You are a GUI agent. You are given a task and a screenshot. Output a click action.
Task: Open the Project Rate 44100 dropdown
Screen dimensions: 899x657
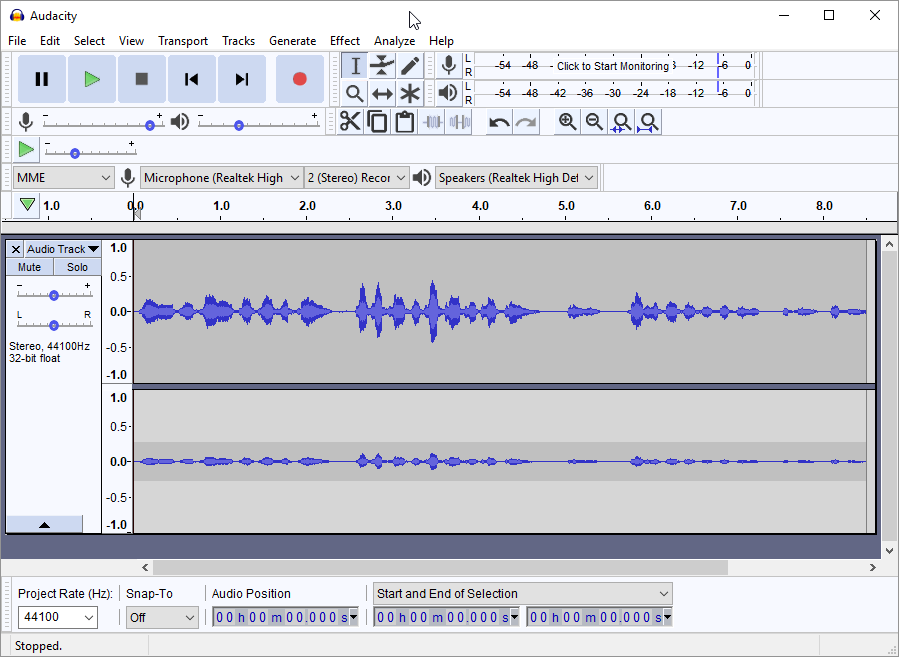tap(58, 617)
